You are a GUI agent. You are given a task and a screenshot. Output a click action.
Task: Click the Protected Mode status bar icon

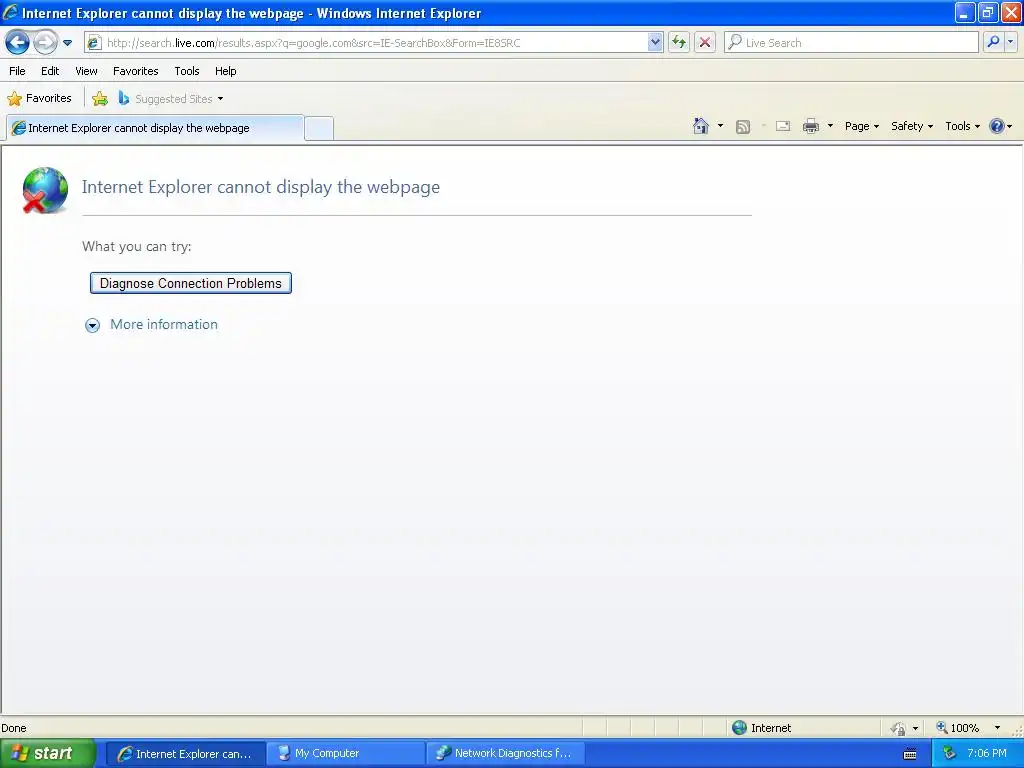[899, 728]
